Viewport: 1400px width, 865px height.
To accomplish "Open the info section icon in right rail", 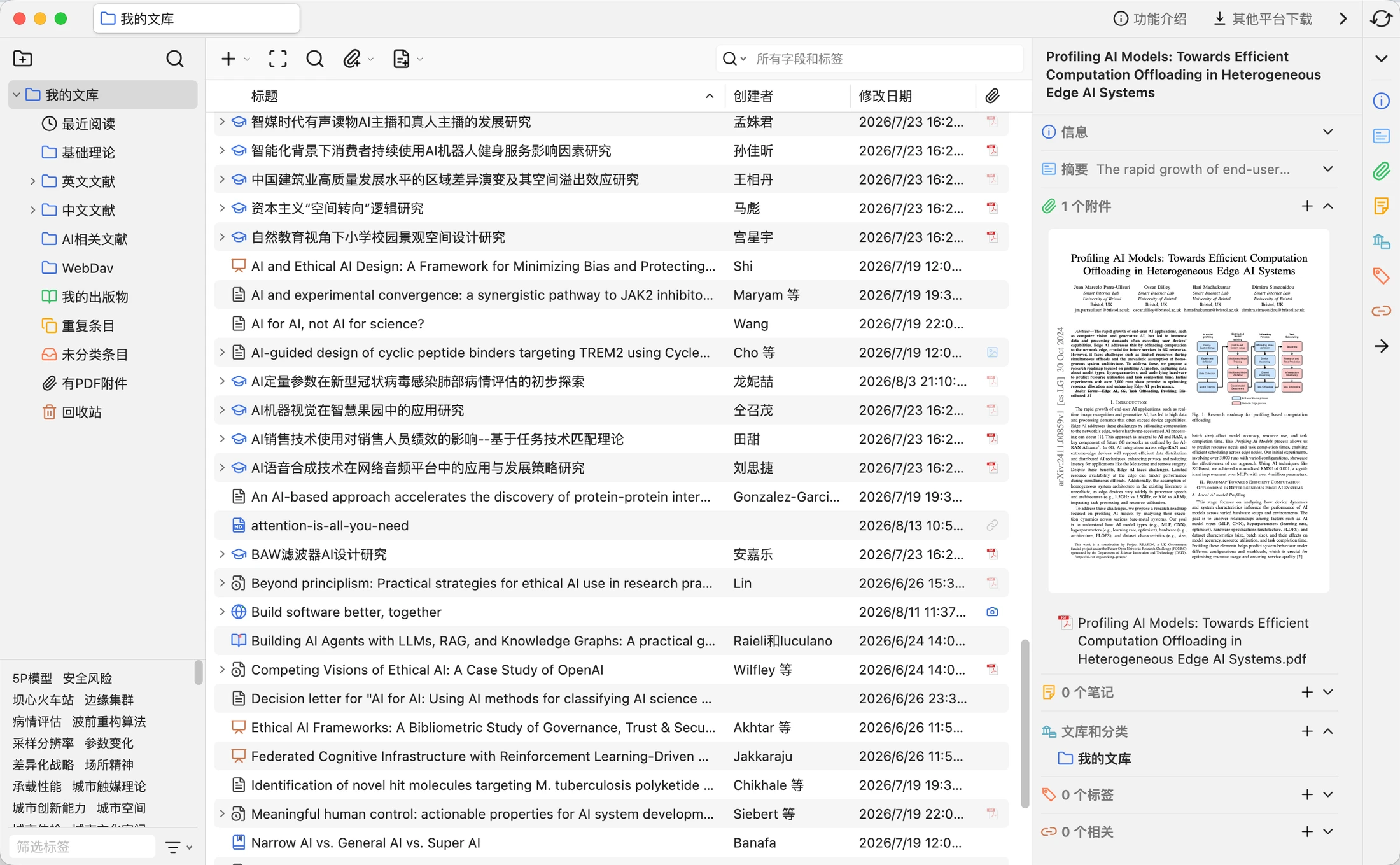I will point(1381,101).
